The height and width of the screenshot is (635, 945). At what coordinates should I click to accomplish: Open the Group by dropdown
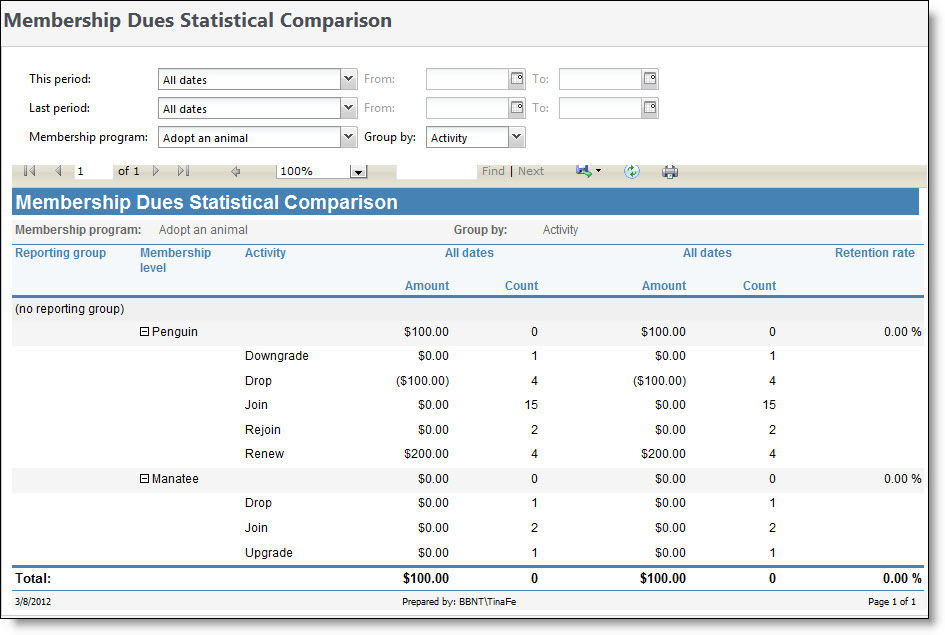pos(515,137)
